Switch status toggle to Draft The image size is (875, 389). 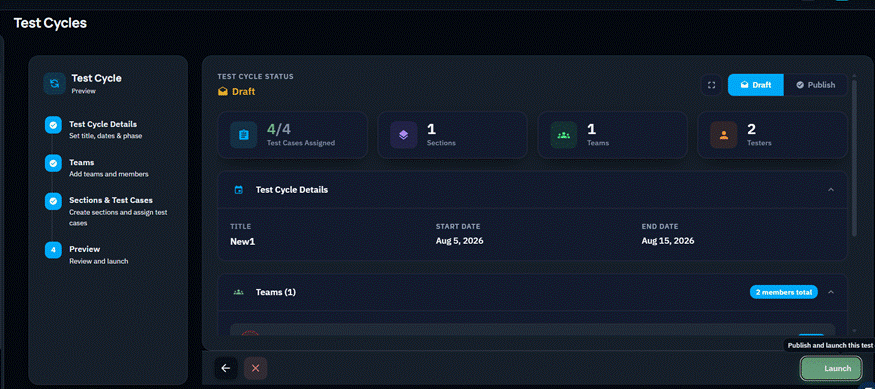coord(756,85)
